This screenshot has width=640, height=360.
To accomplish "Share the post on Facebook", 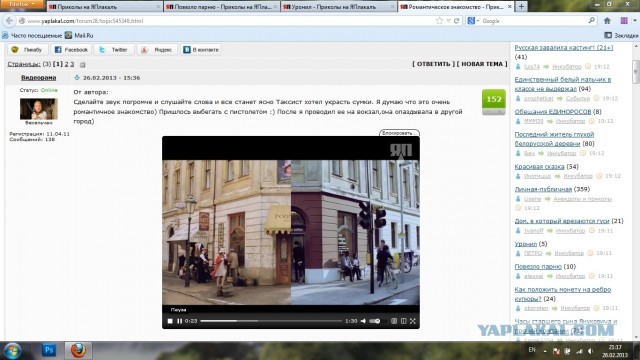I will (71, 50).
